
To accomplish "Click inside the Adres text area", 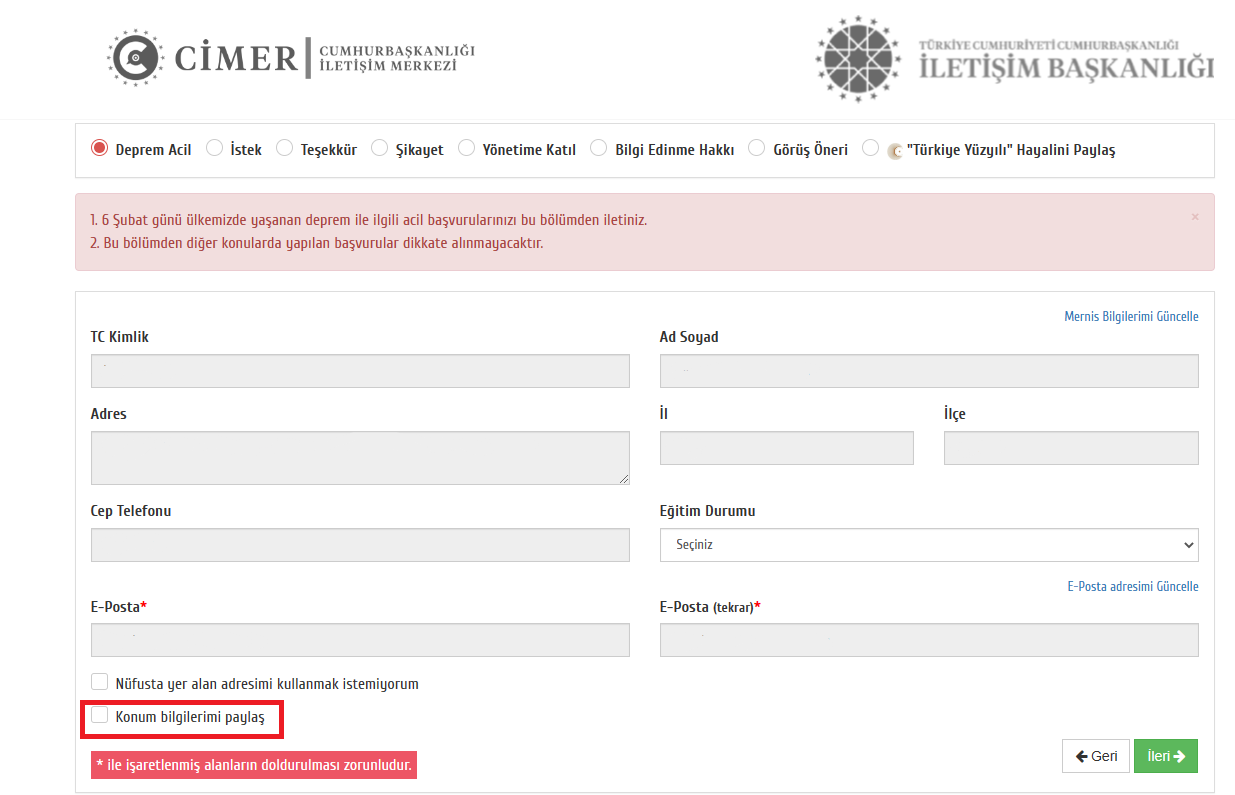I will [360, 458].
